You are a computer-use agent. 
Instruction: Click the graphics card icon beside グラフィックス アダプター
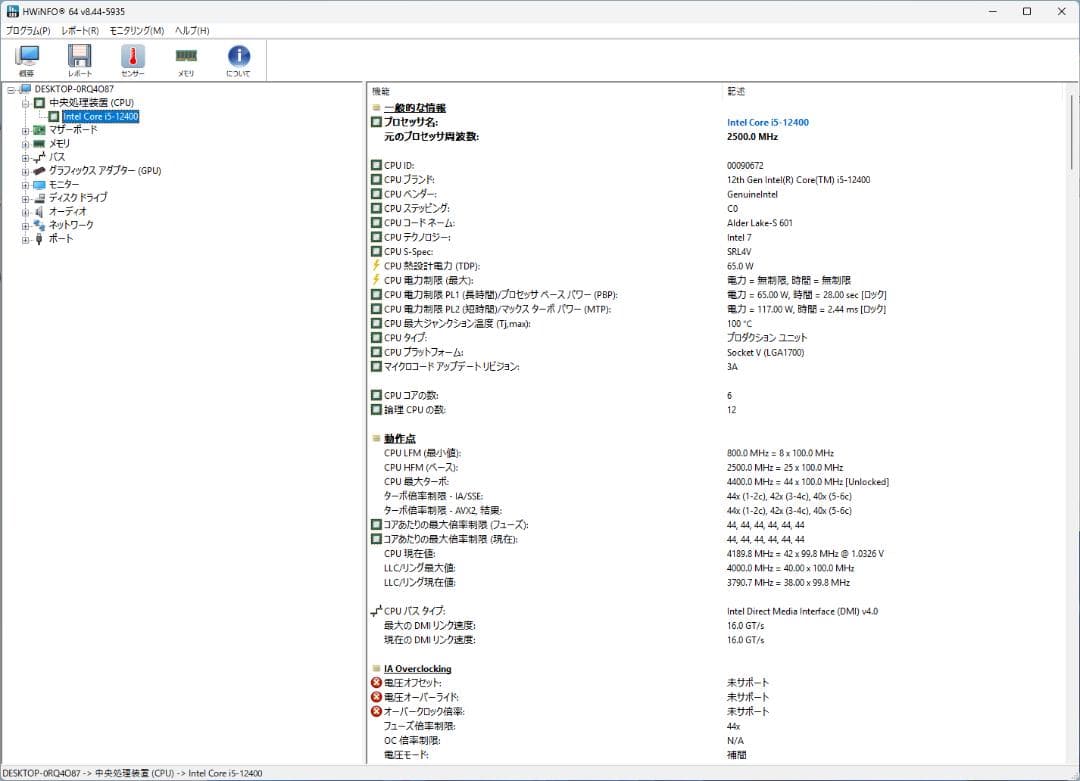(x=39, y=171)
